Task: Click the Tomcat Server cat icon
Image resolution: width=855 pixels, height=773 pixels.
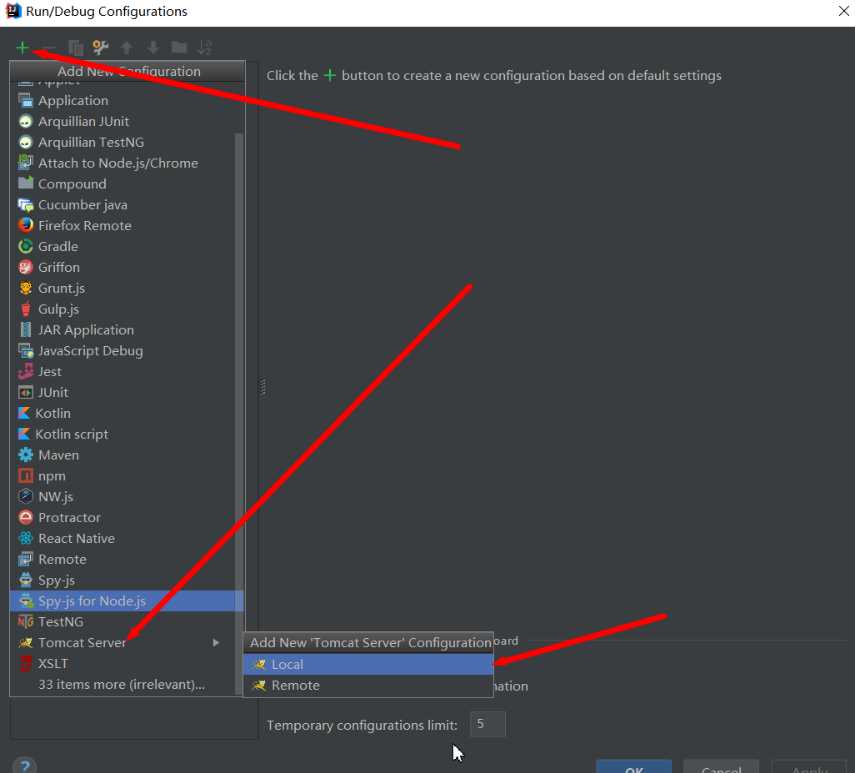Action: click(x=26, y=643)
